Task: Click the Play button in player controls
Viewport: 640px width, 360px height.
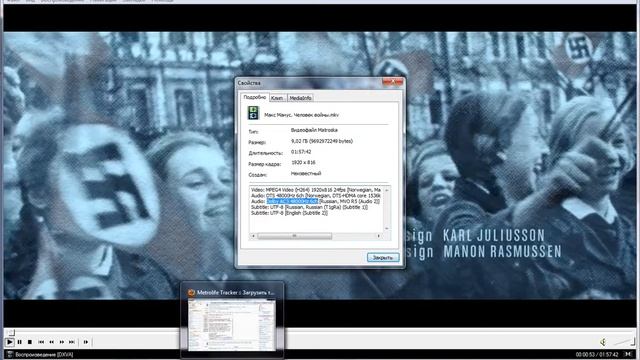Action: click(9, 342)
